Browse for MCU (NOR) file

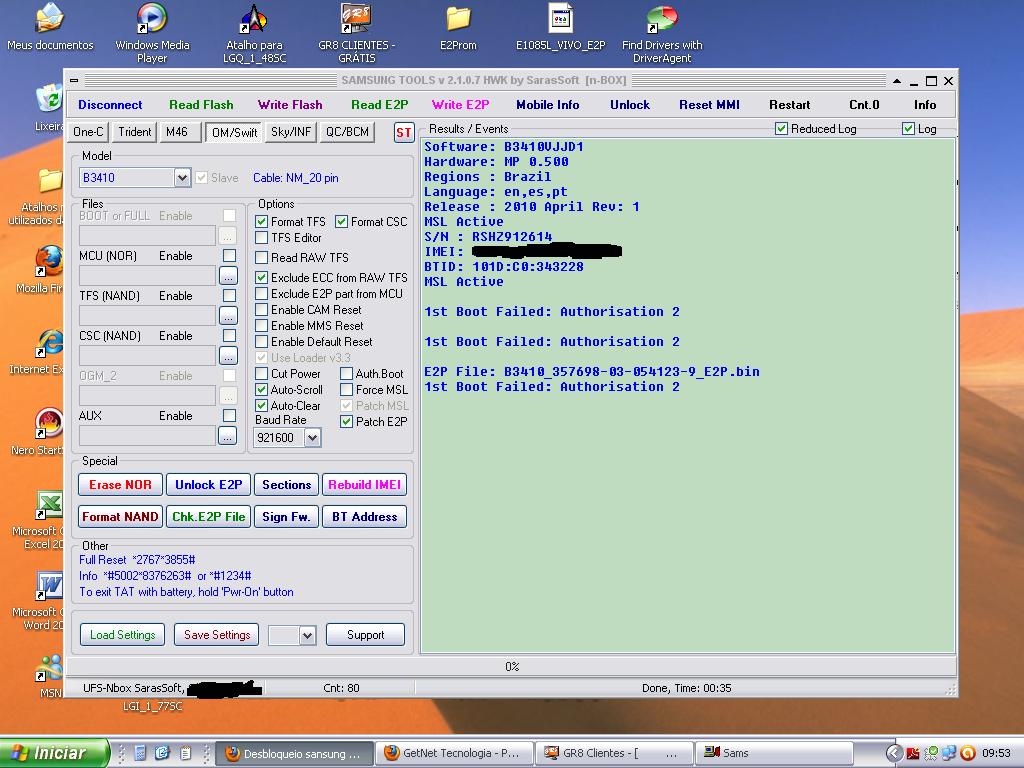228,276
